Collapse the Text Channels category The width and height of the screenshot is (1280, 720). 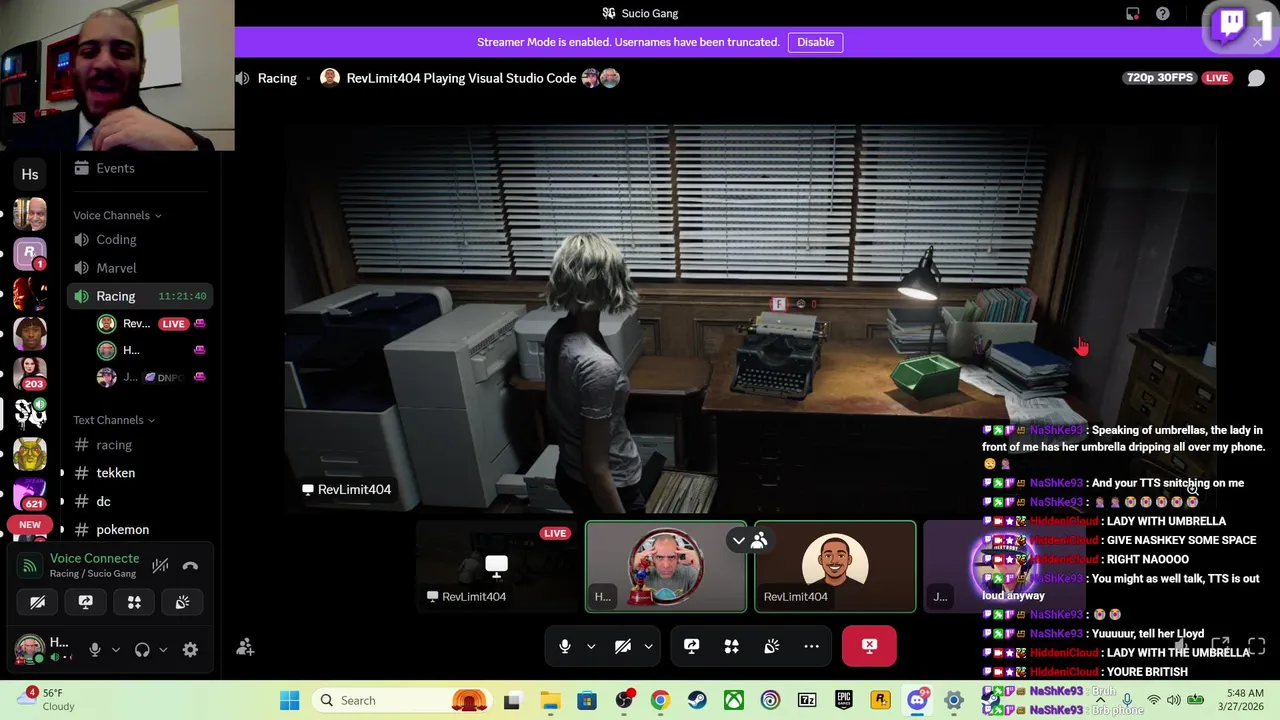(114, 420)
